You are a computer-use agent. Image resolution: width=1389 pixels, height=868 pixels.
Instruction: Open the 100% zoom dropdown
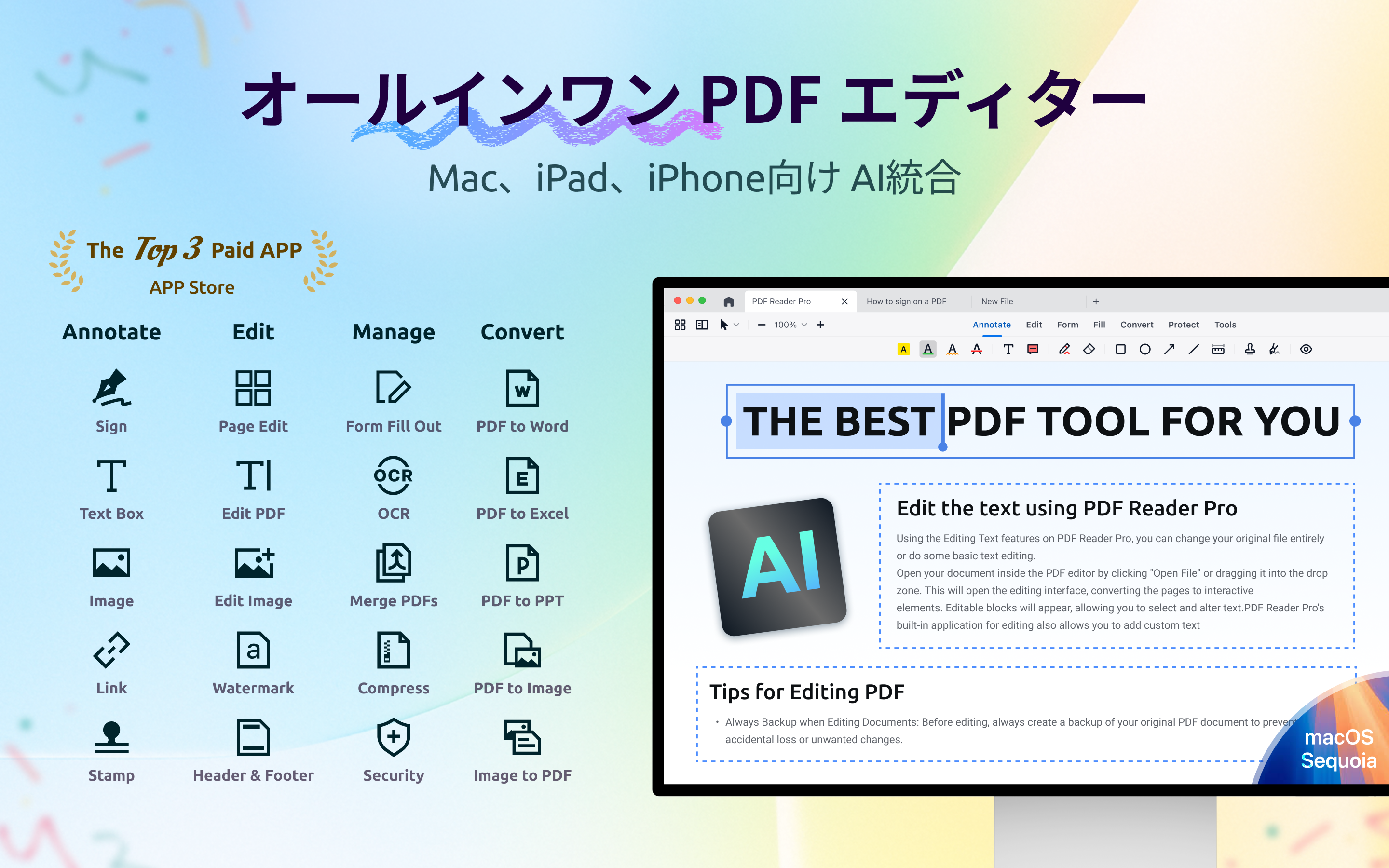pos(790,325)
